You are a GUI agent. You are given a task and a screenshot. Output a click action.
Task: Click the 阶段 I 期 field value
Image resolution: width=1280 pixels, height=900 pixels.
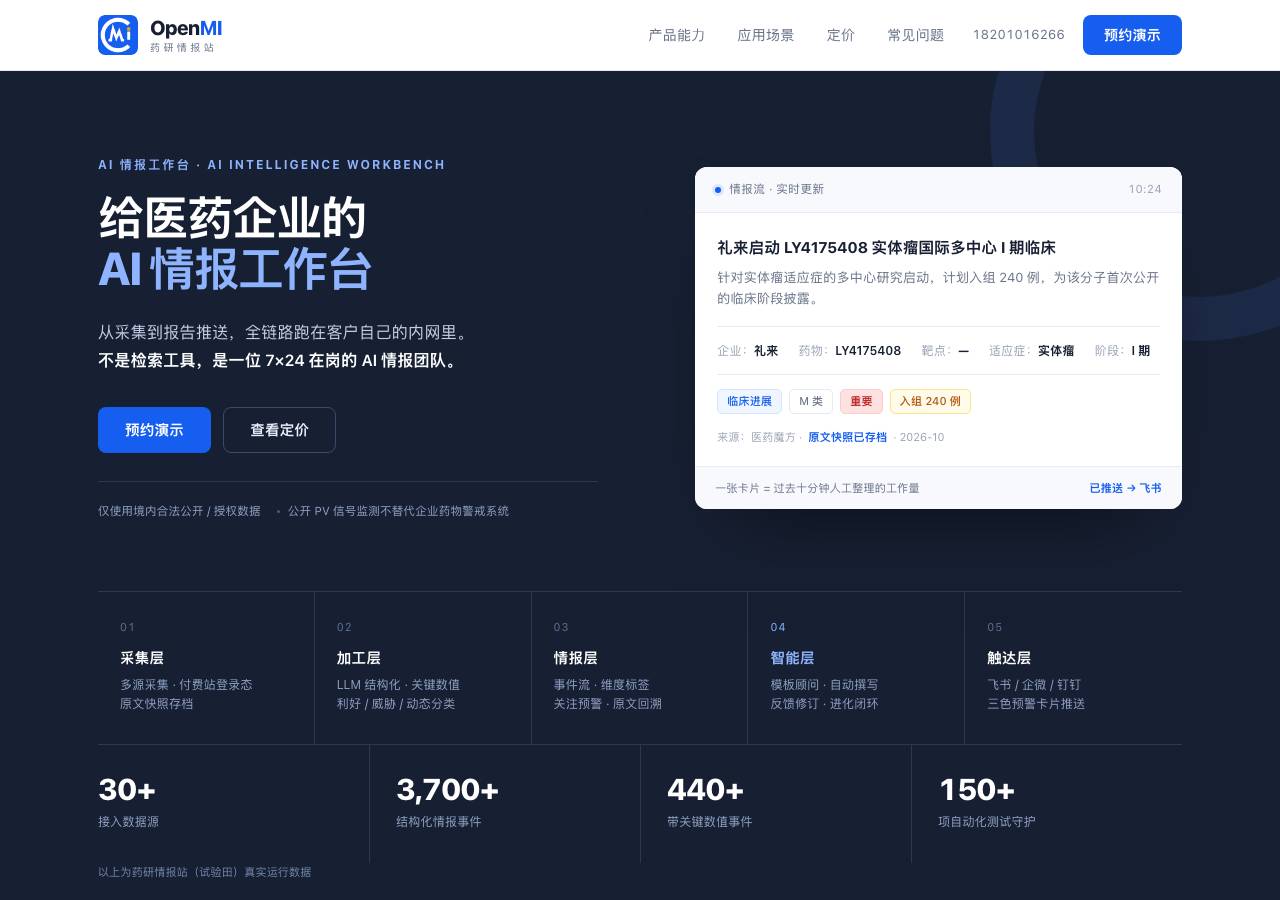[1141, 351]
